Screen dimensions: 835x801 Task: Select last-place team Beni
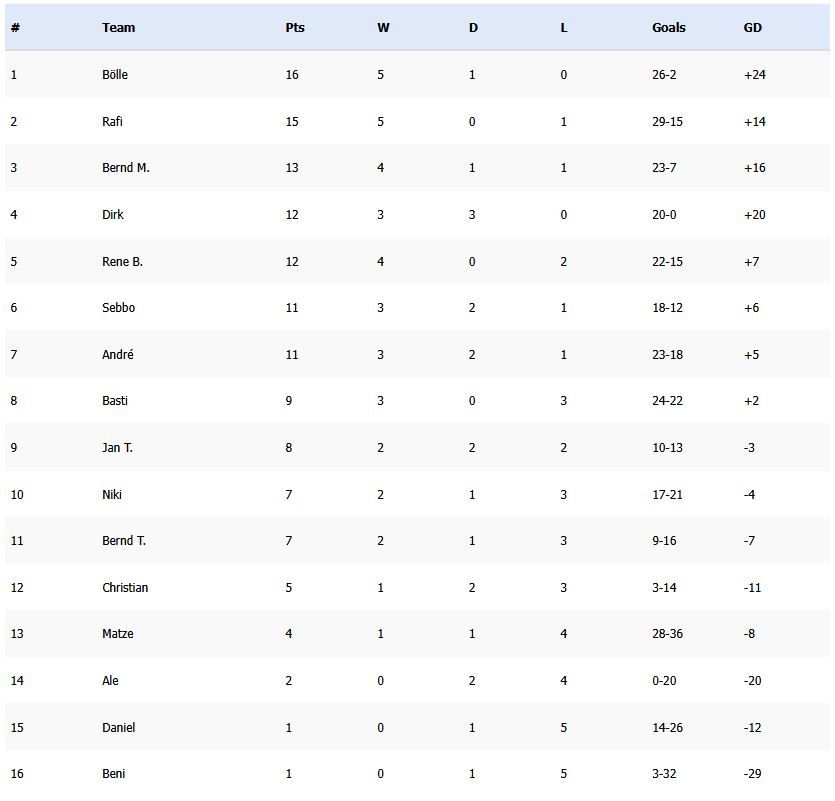coord(113,774)
